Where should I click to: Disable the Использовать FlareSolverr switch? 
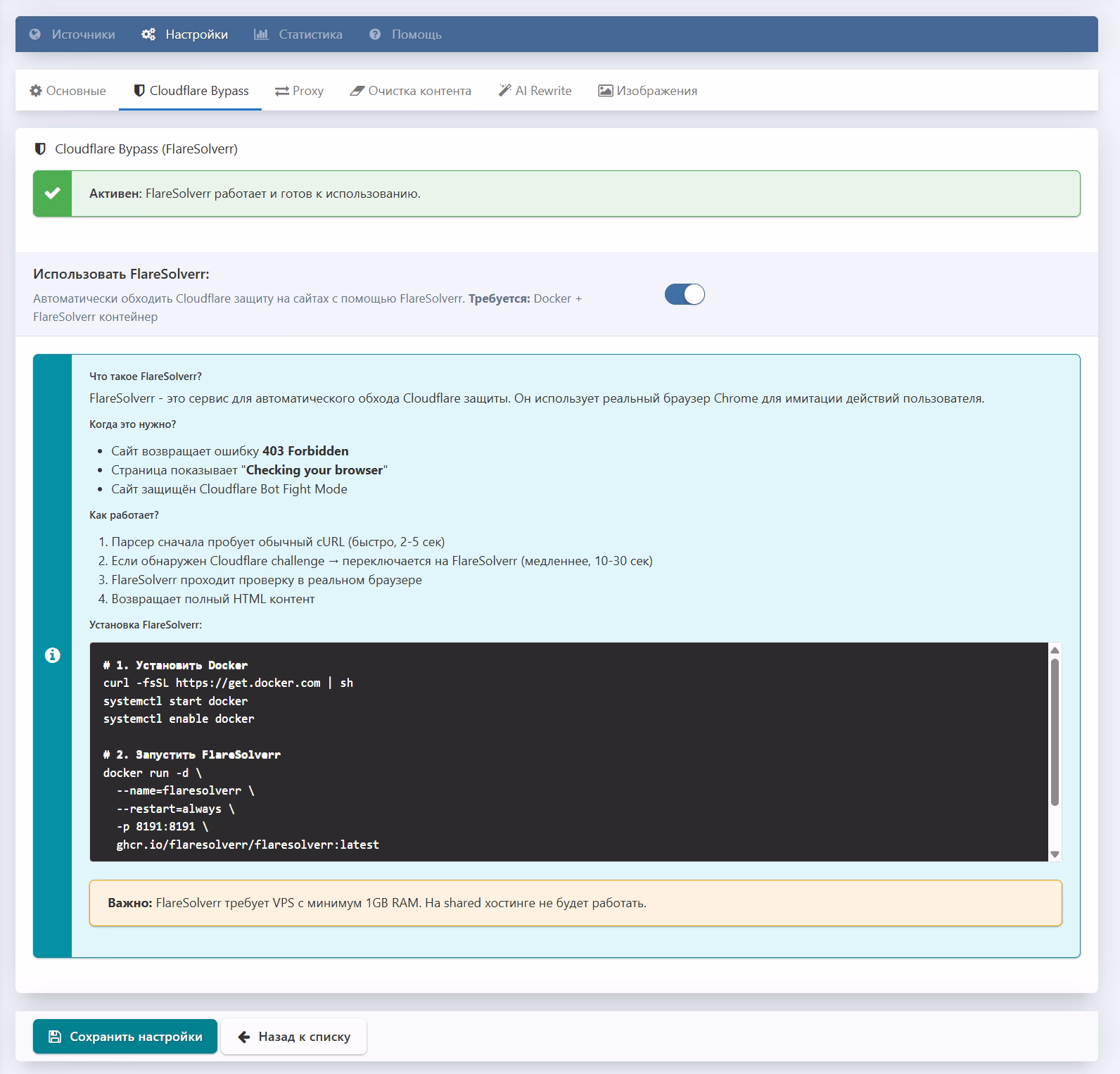[685, 294]
